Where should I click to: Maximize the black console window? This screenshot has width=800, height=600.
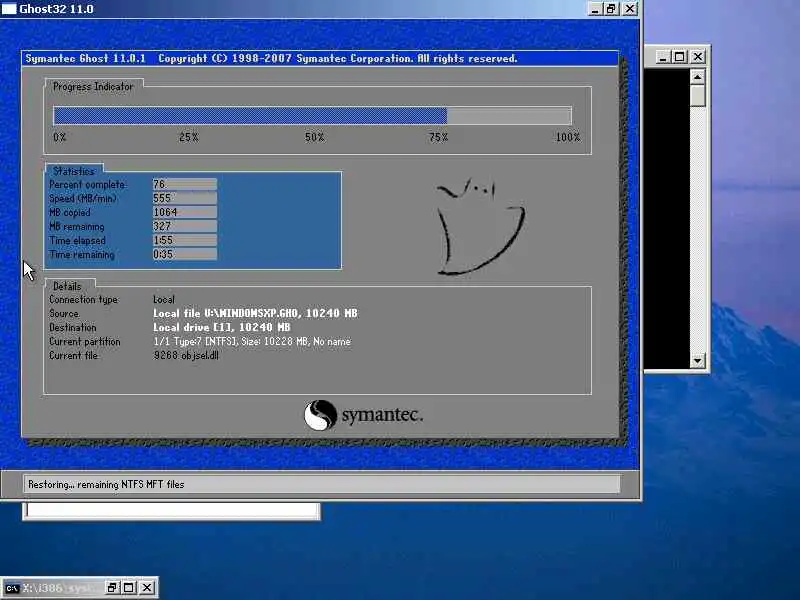[x=680, y=57]
